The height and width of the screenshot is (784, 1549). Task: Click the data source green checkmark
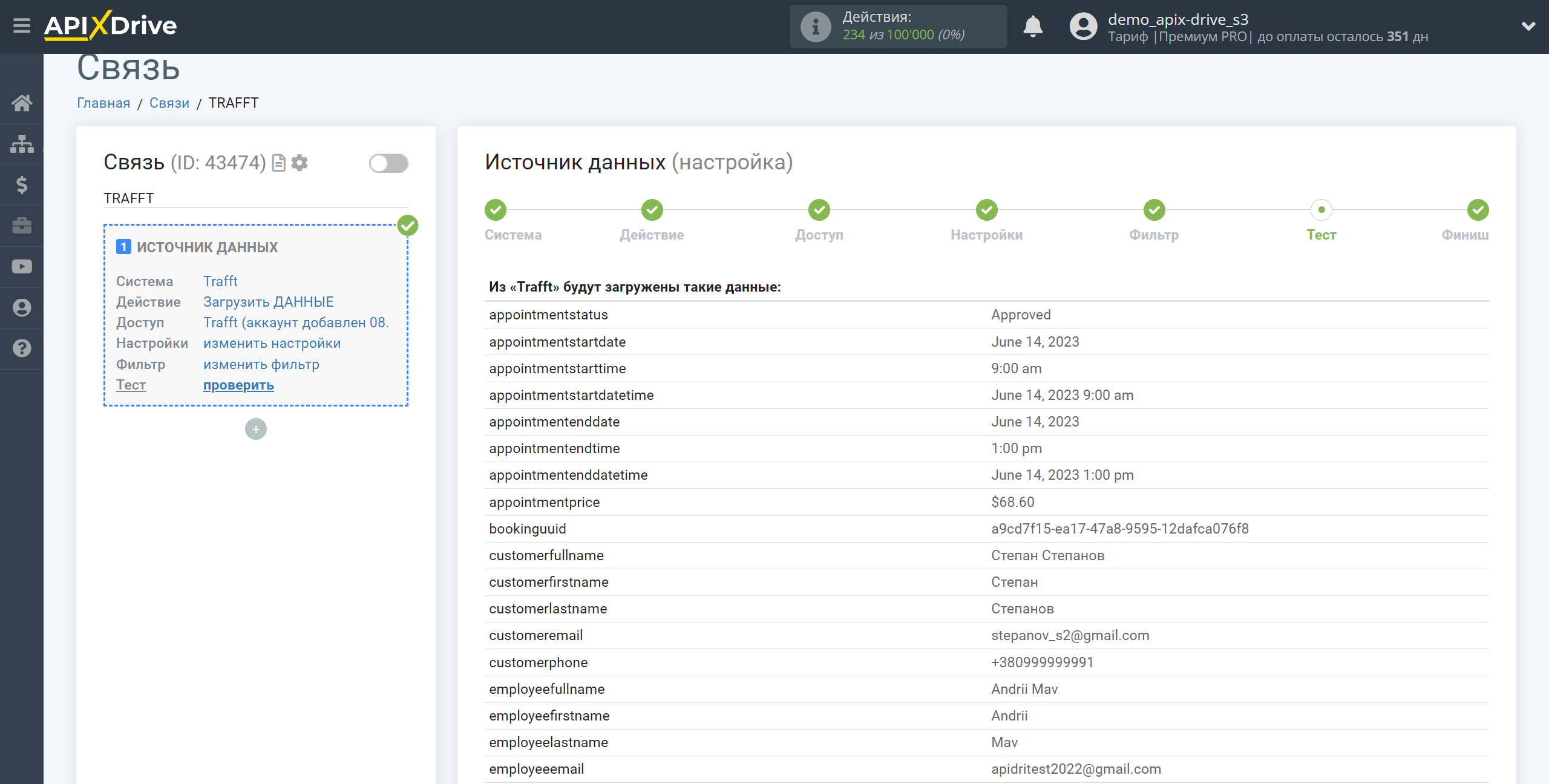click(408, 225)
